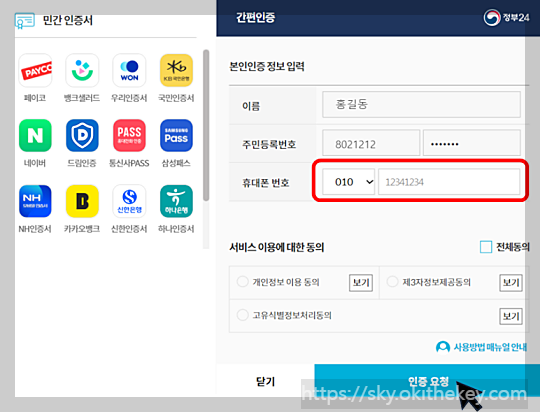This screenshot has height=412, width=540.
Task: Choose the Banksalad (뱅크샐러드) icon
Action: [82, 70]
